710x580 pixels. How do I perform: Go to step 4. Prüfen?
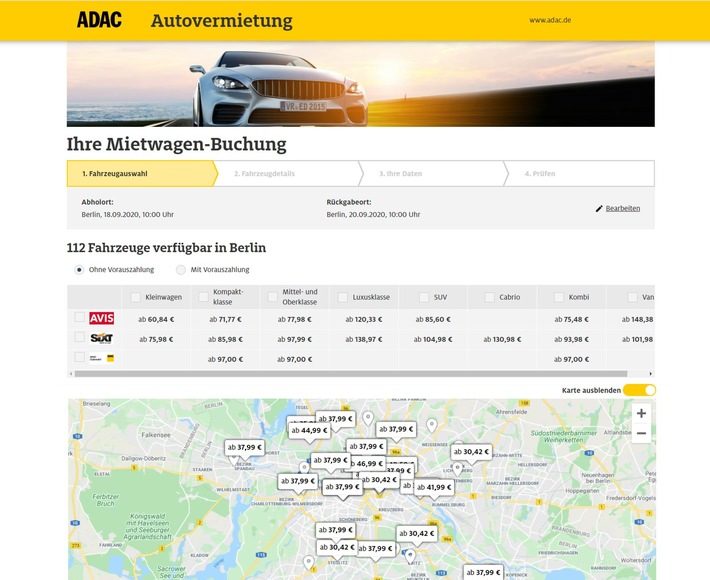(x=579, y=173)
